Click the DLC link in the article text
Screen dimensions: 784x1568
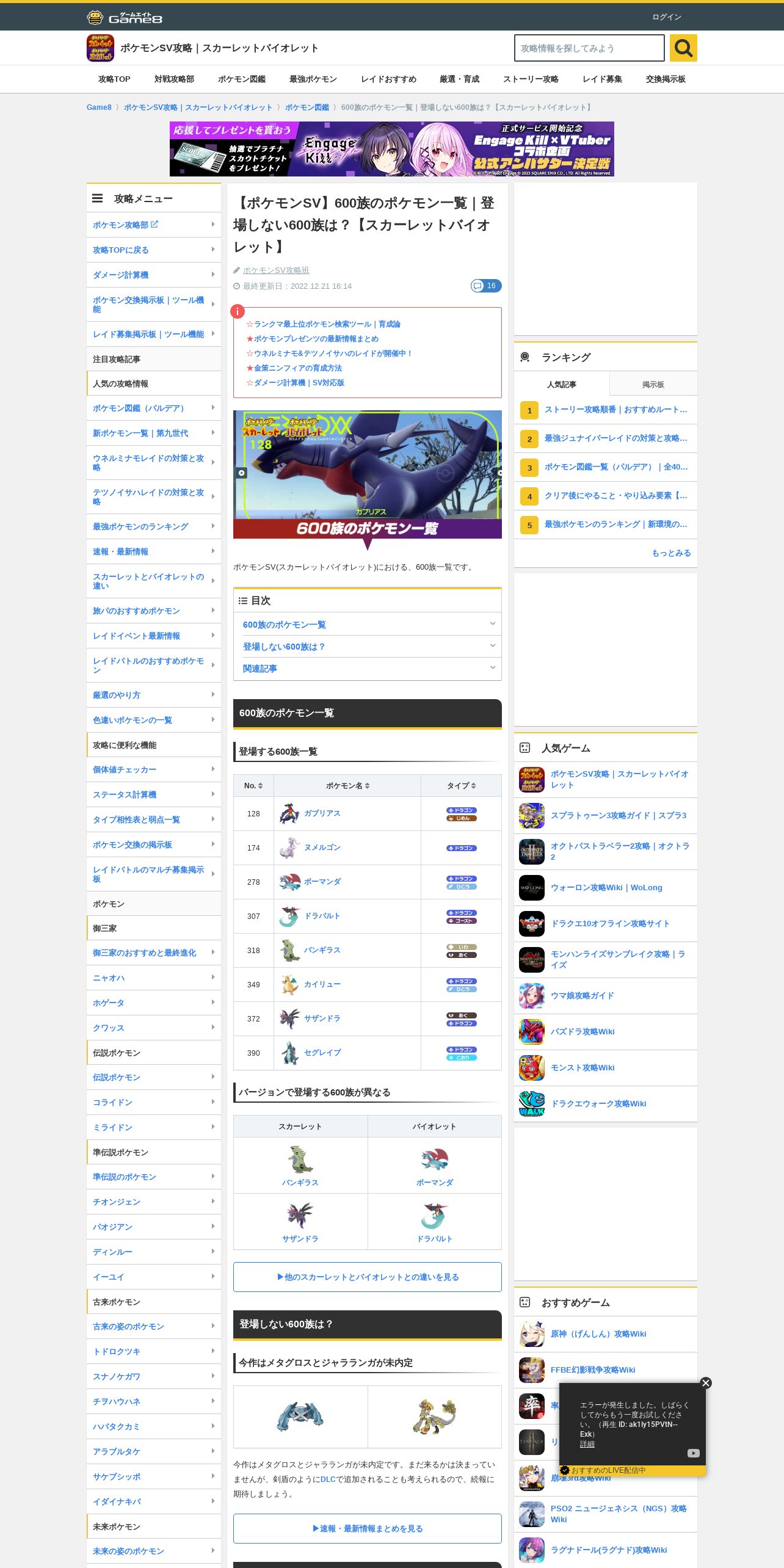pyautogui.click(x=328, y=1479)
